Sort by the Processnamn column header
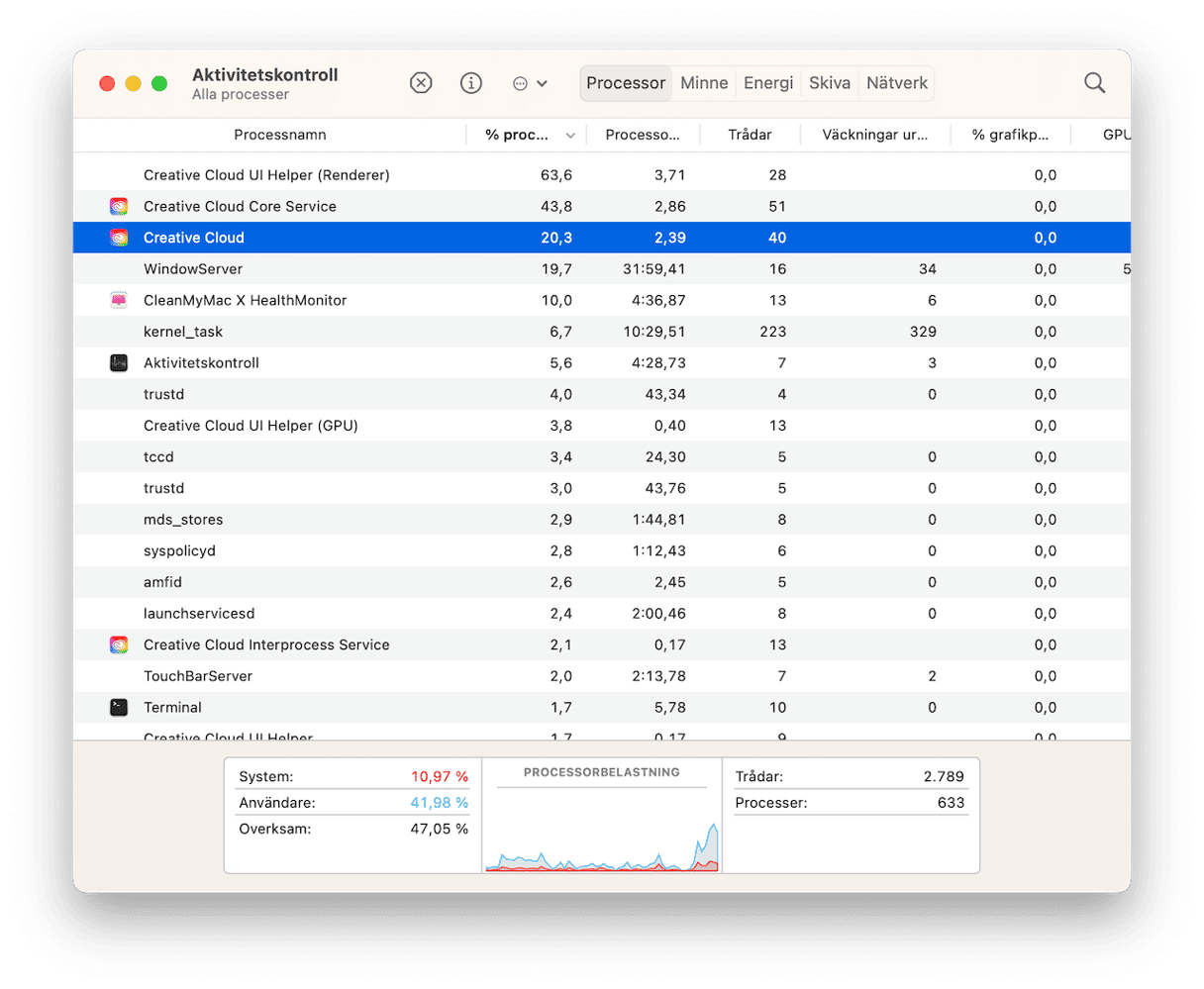The image size is (1204, 989). coord(280,135)
